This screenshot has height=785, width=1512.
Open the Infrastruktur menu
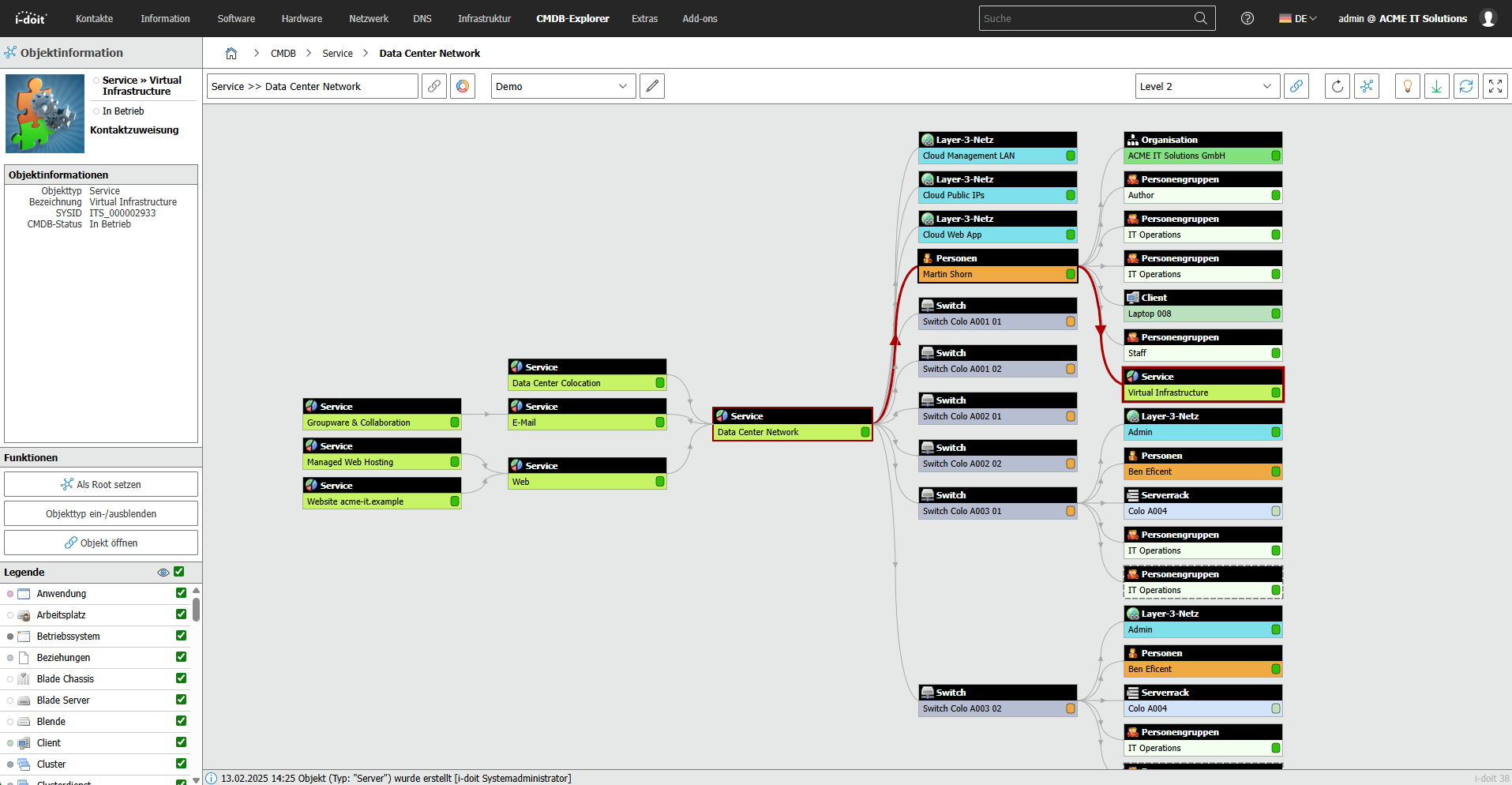coord(484,18)
